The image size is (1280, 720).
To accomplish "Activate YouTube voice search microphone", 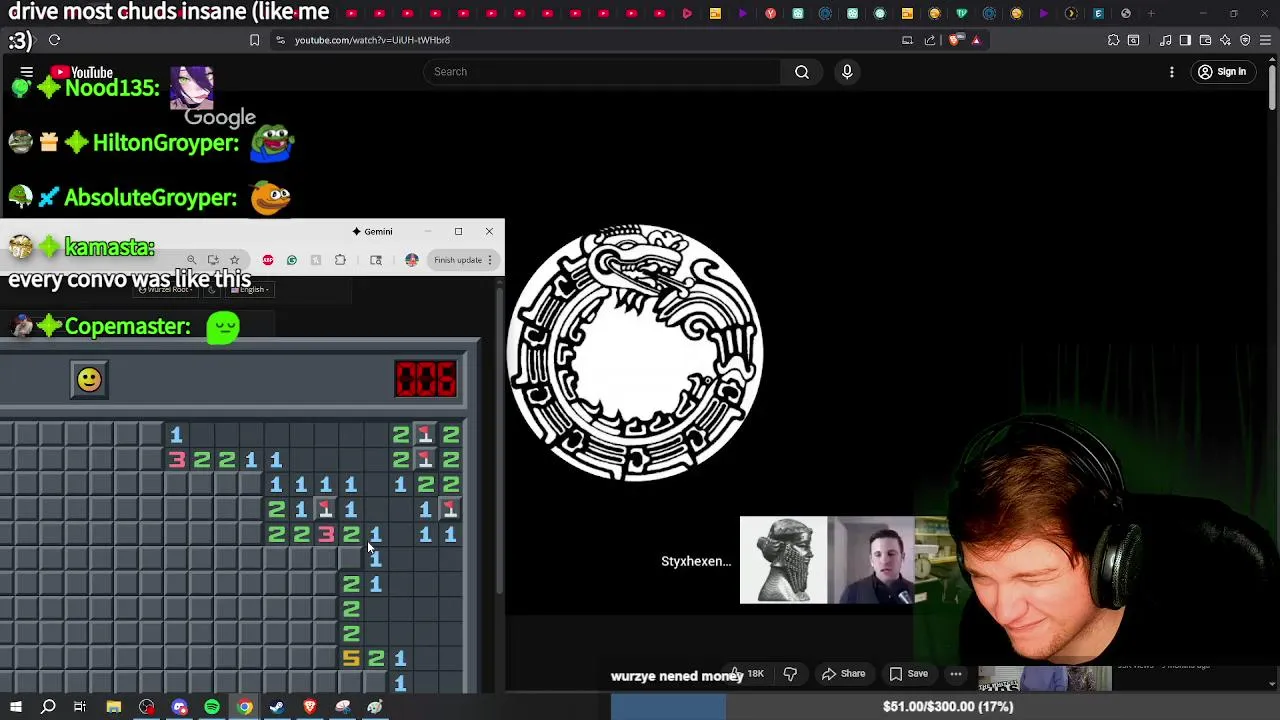I will pyautogui.click(x=847, y=72).
